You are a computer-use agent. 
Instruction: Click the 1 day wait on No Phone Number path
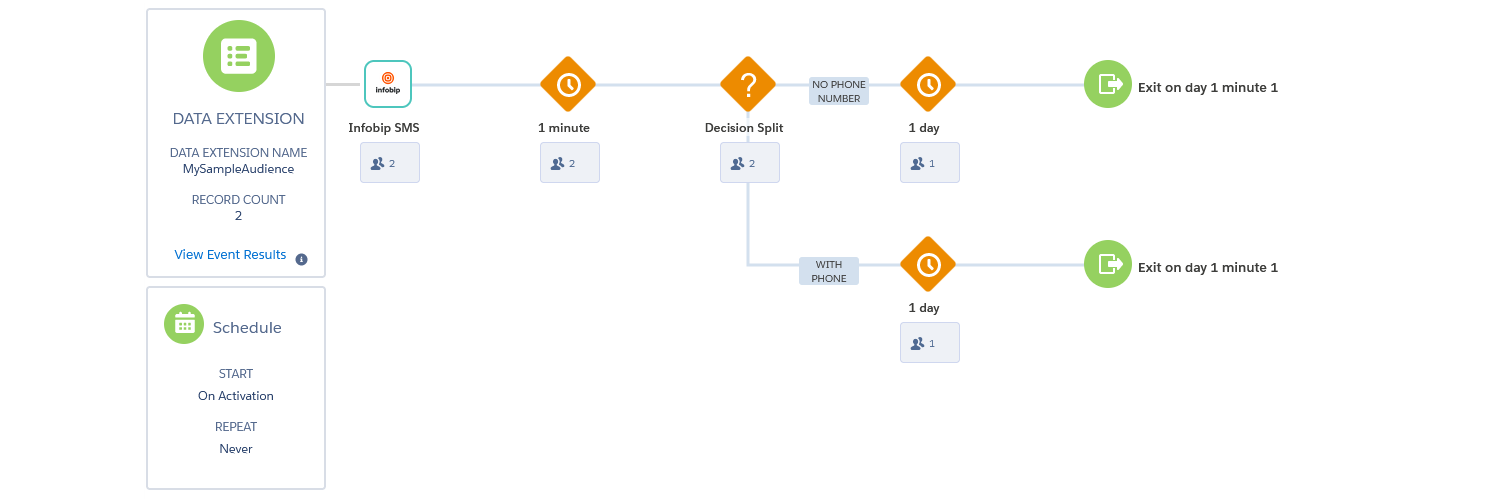coord(928,84)
